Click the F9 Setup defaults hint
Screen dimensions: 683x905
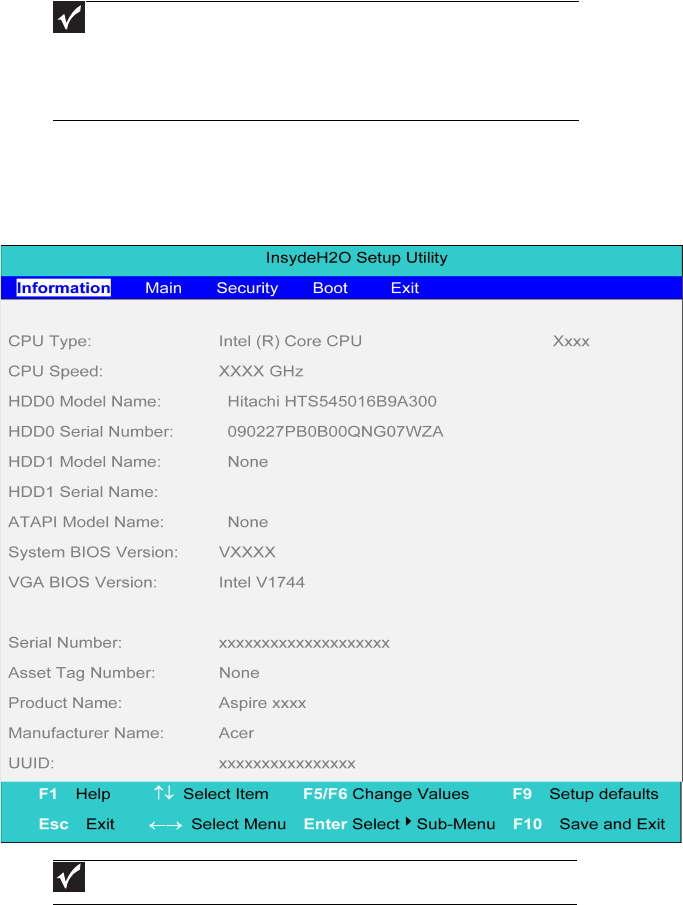[585, 794]
